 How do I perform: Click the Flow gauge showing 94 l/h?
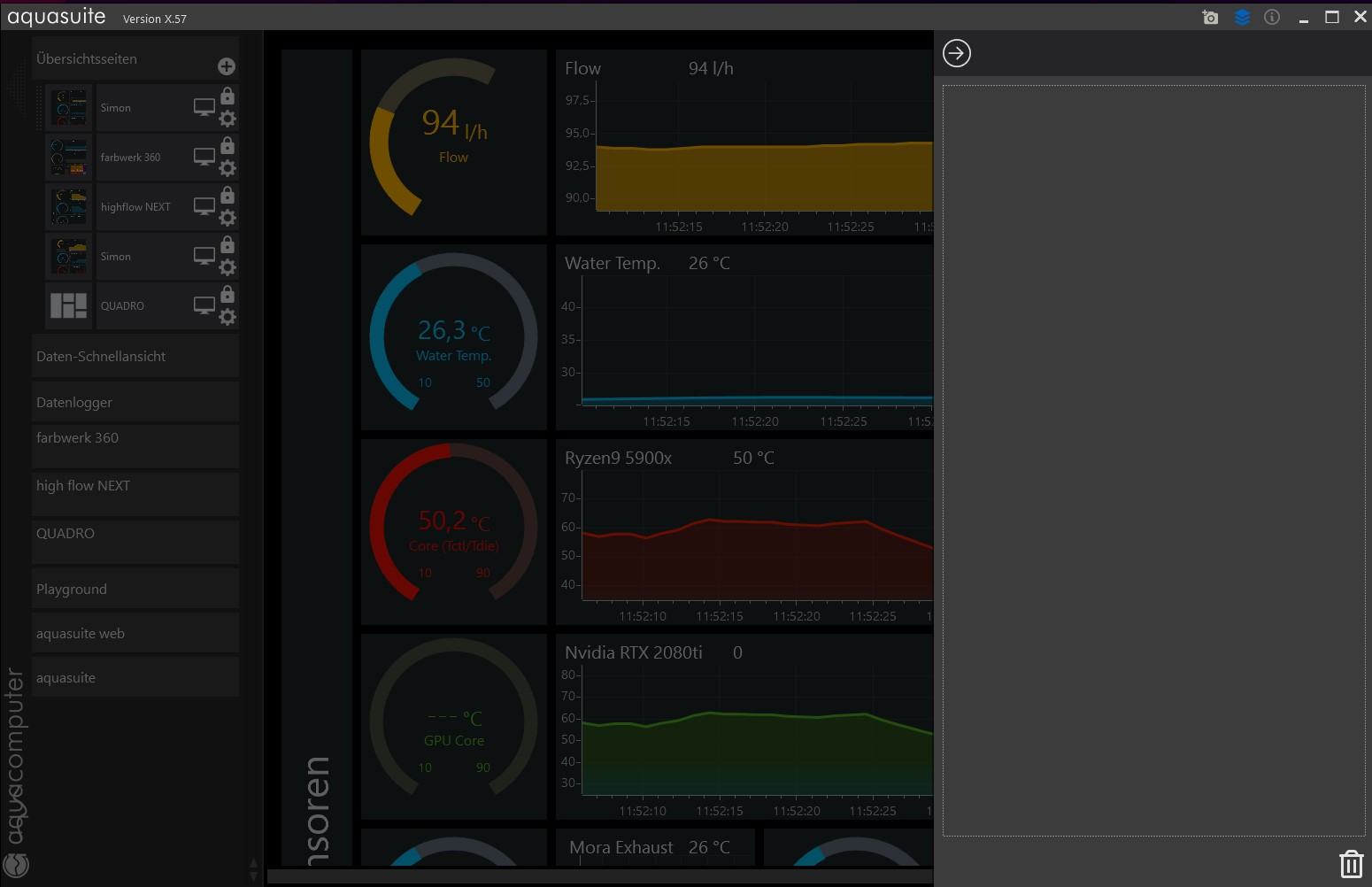coord(454,143)
